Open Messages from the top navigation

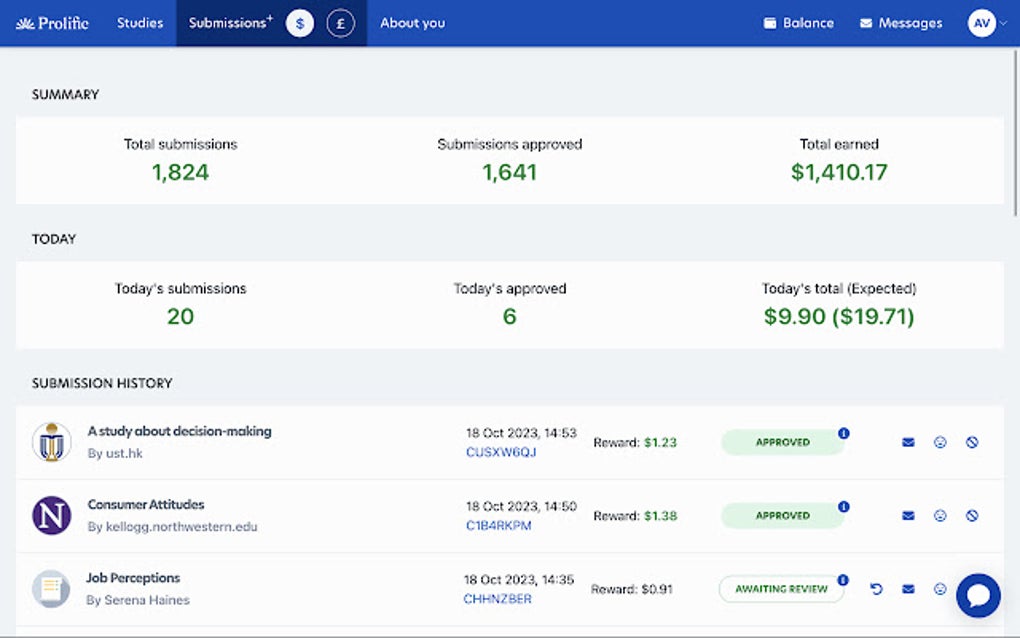[x=900, y=22]
